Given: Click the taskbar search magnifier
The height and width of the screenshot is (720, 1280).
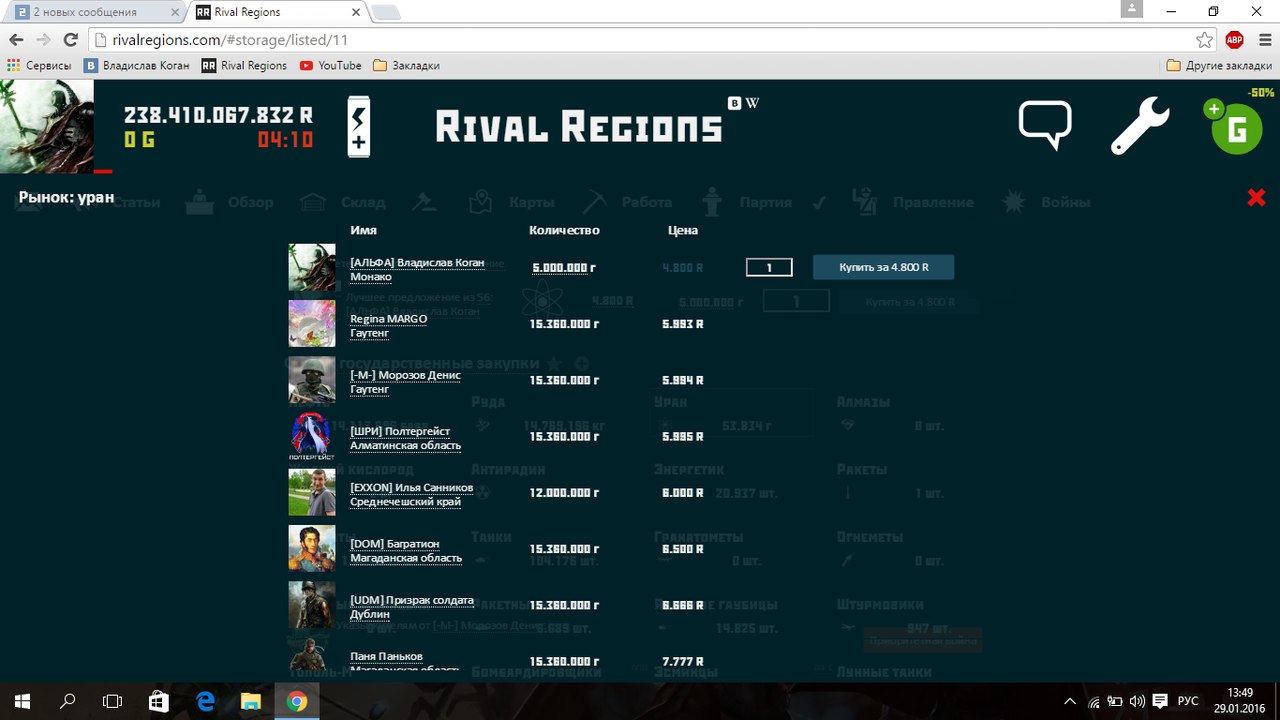Looking at the screenshot, I should (x=68, y=701).
